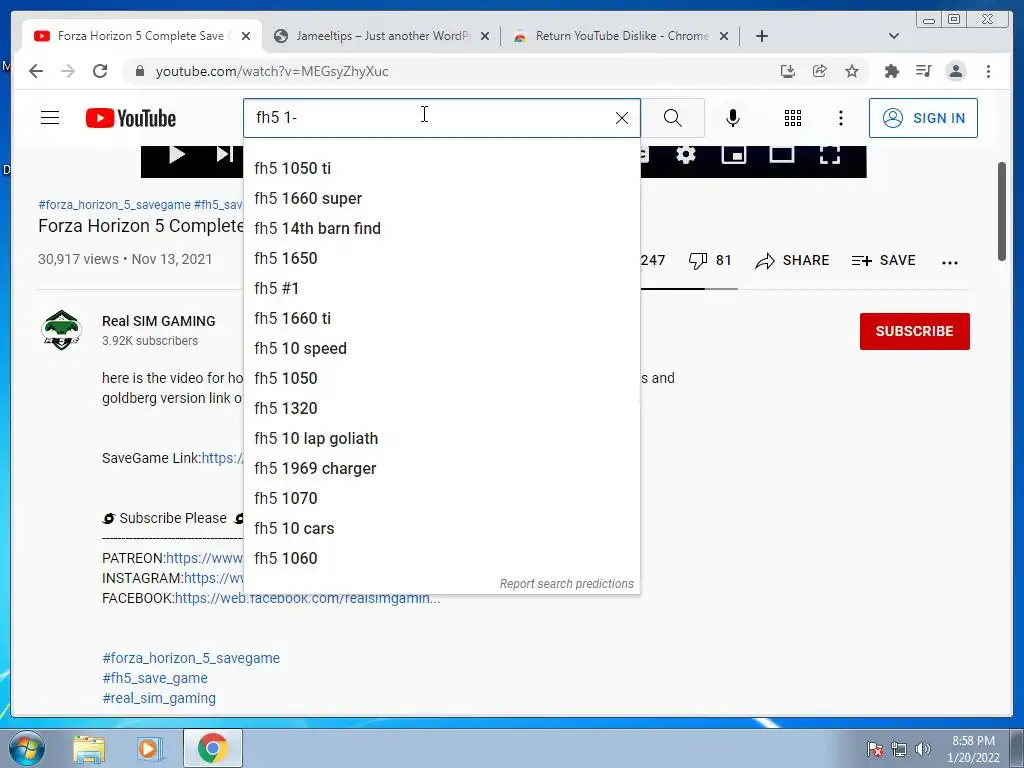Pick suggestion 'fh5 10 lap goliath'
The image size is (1024, 768).
(441, 439)
